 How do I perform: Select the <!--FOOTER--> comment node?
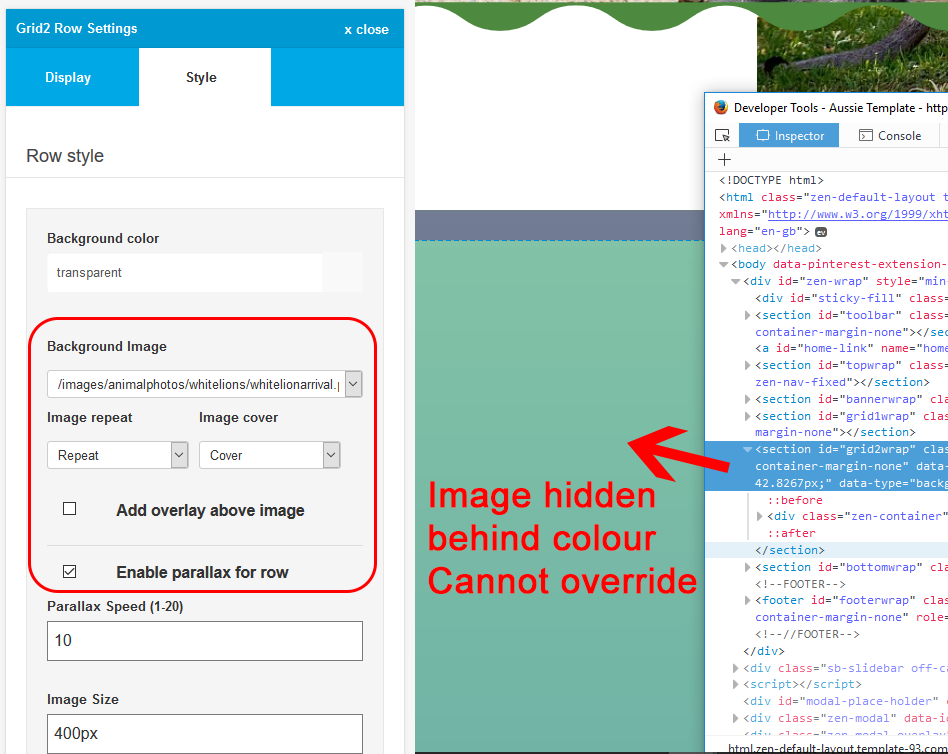[x=800, y=584]
